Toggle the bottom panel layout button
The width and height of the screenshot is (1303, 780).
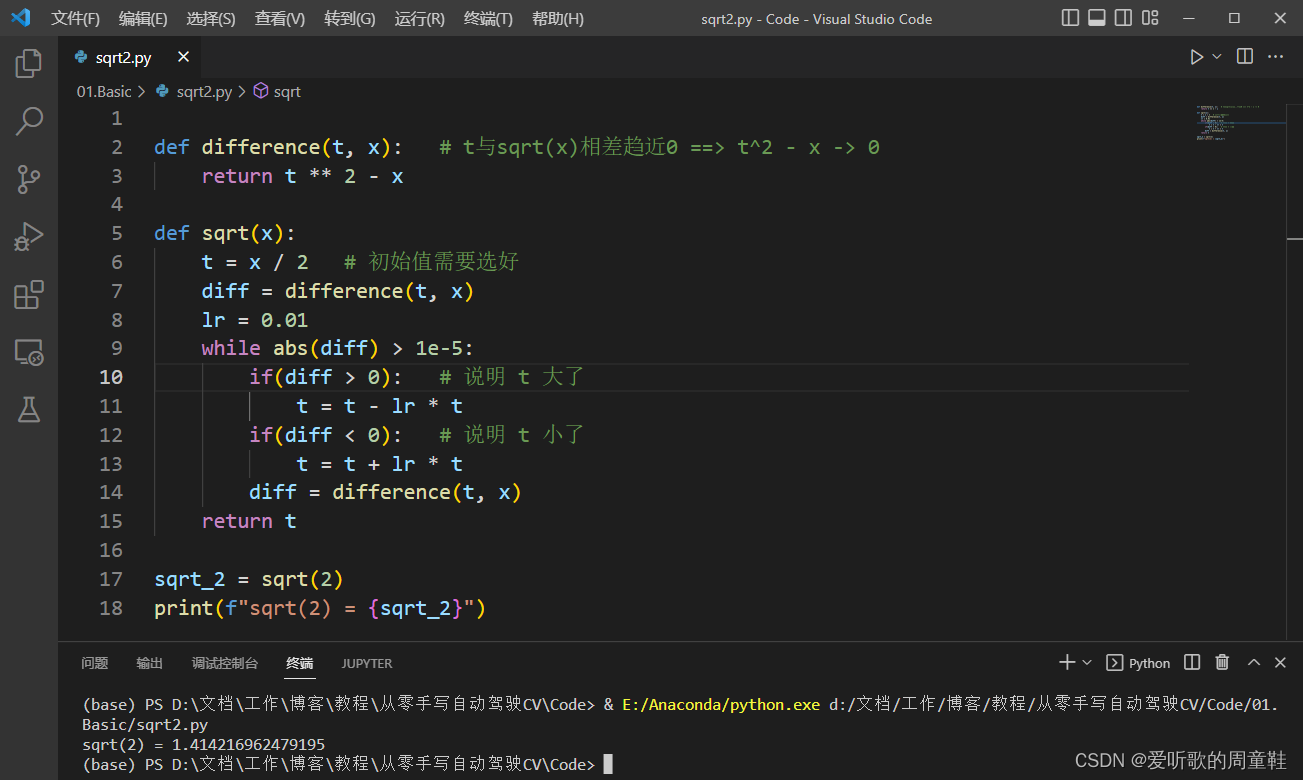[x=1097, y=18]
